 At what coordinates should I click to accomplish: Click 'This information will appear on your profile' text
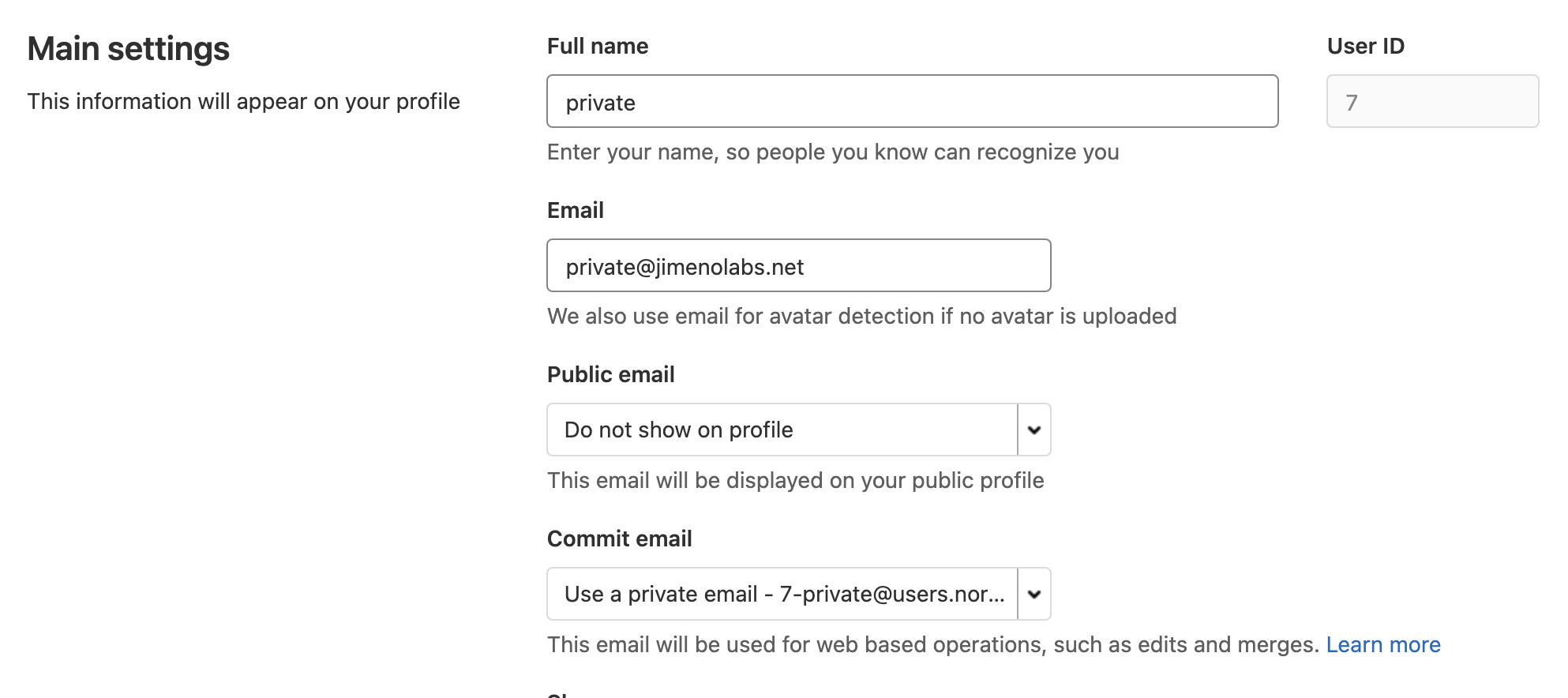tap(243, 102)
